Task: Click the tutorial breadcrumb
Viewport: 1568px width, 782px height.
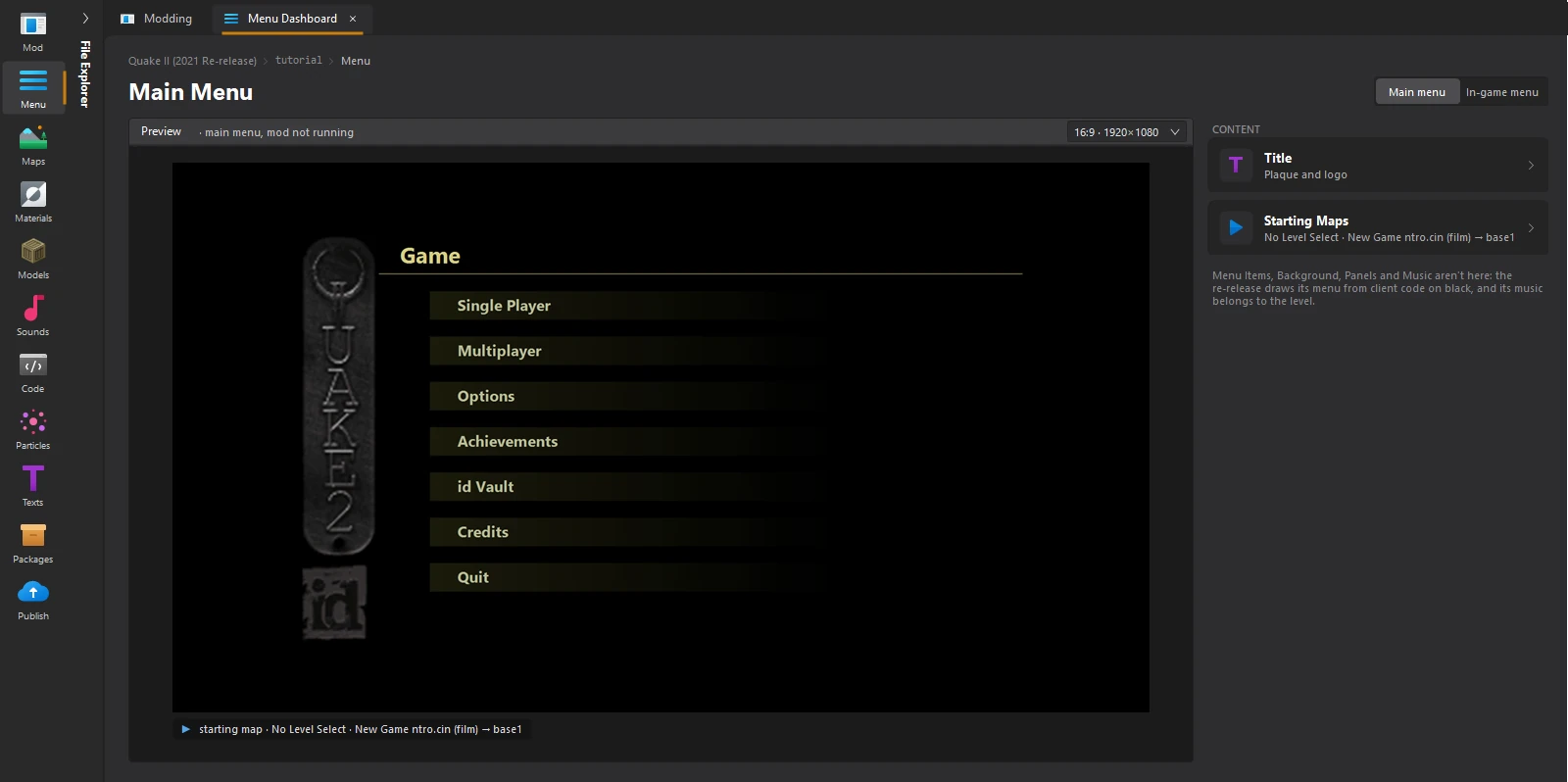Action: [299, 61]
